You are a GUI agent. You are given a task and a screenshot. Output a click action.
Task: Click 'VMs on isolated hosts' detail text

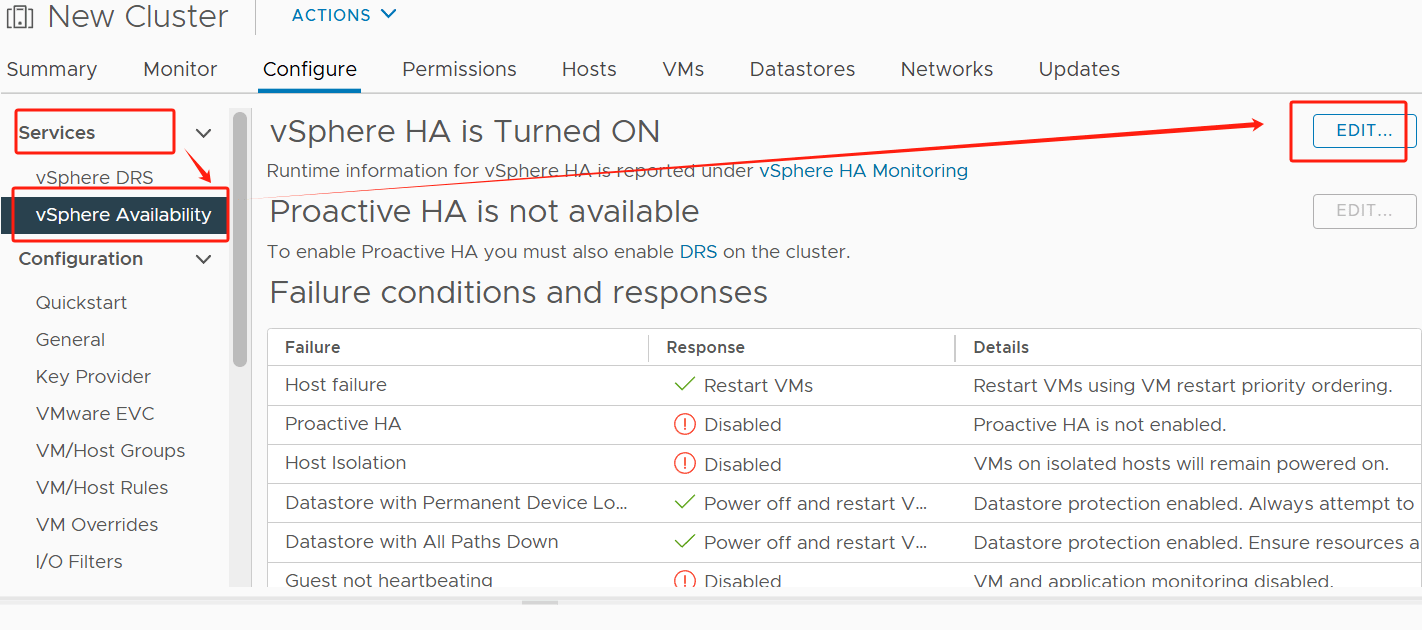tap(1181, 463)
